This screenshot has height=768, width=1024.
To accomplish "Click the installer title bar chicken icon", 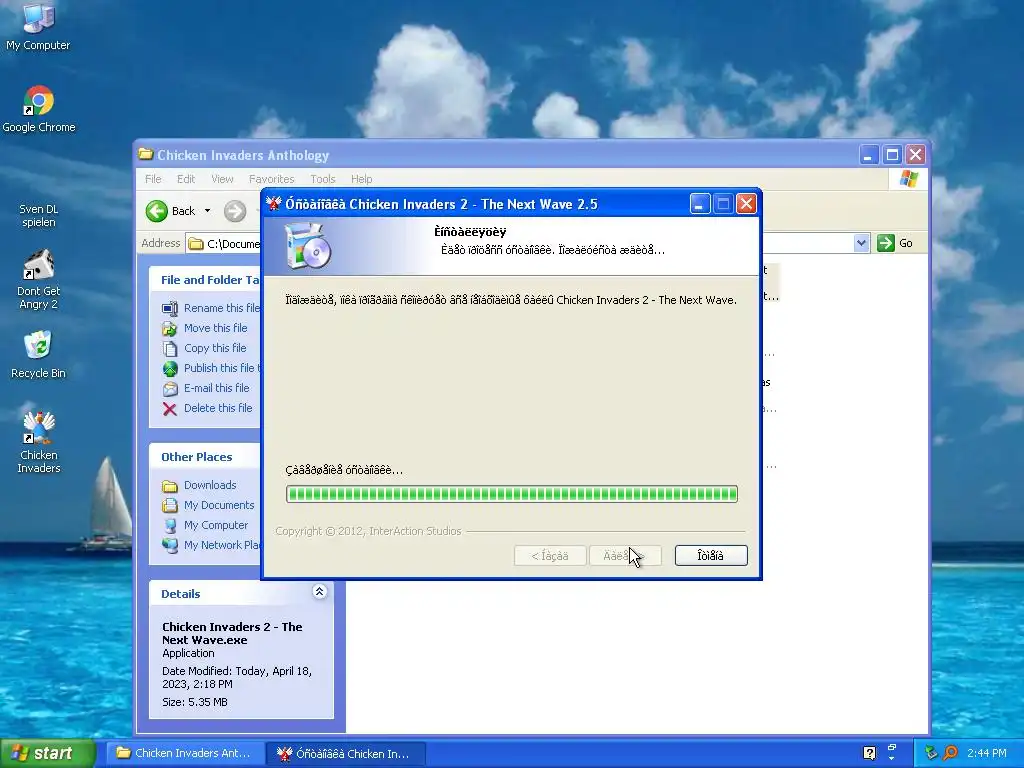I will 274,204.
